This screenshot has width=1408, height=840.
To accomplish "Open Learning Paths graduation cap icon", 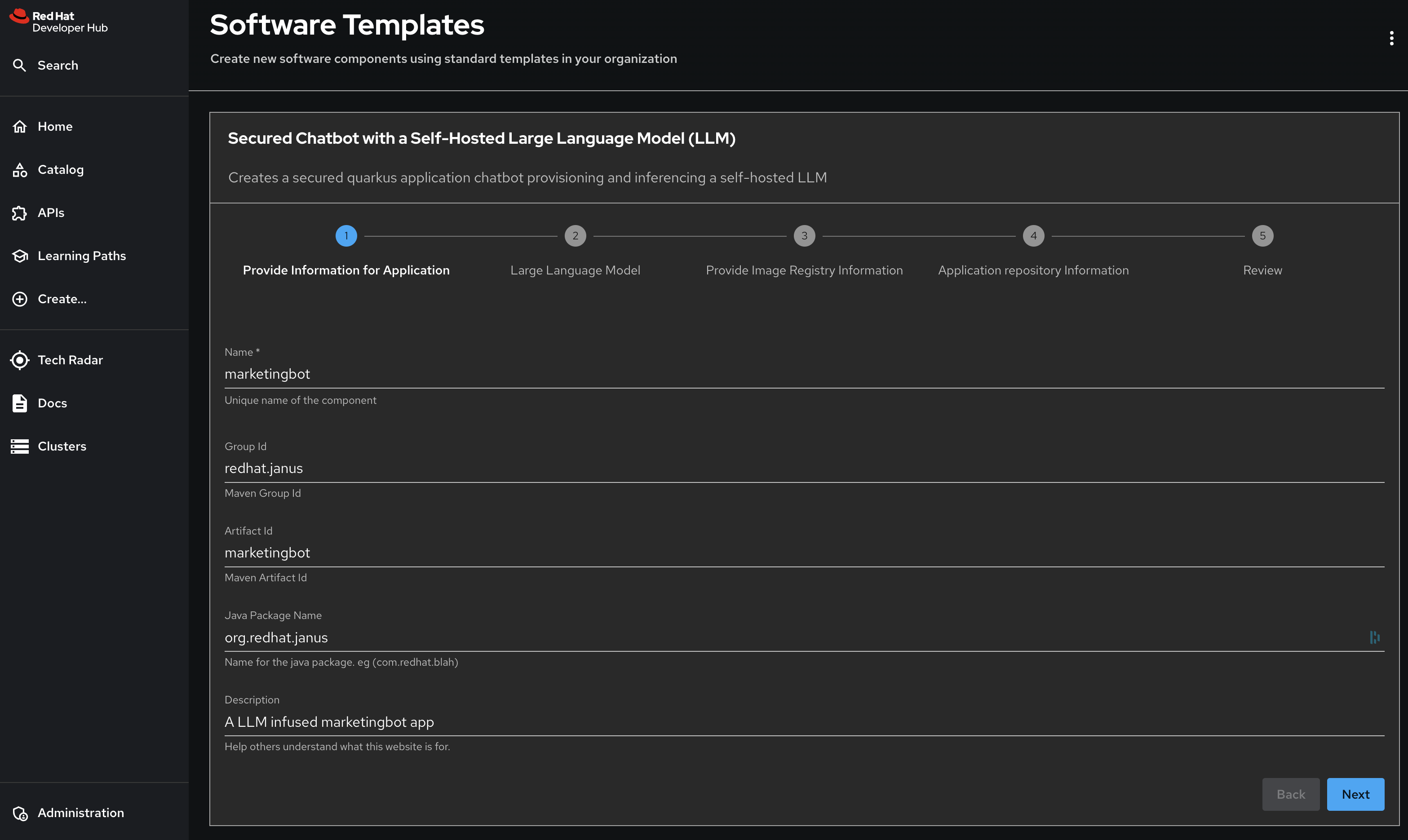I will (x=20, y=256).
